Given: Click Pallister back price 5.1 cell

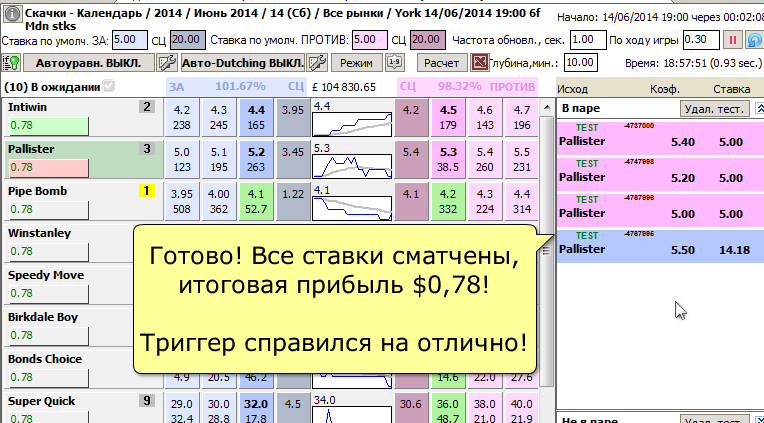Looking at the screenshot, I should tap(219, 159).
